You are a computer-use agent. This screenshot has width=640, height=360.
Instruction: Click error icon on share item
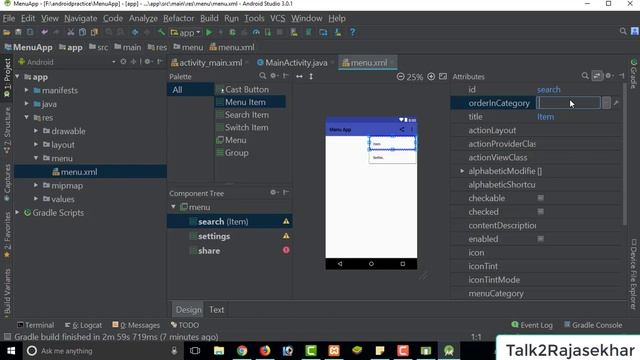286,250
